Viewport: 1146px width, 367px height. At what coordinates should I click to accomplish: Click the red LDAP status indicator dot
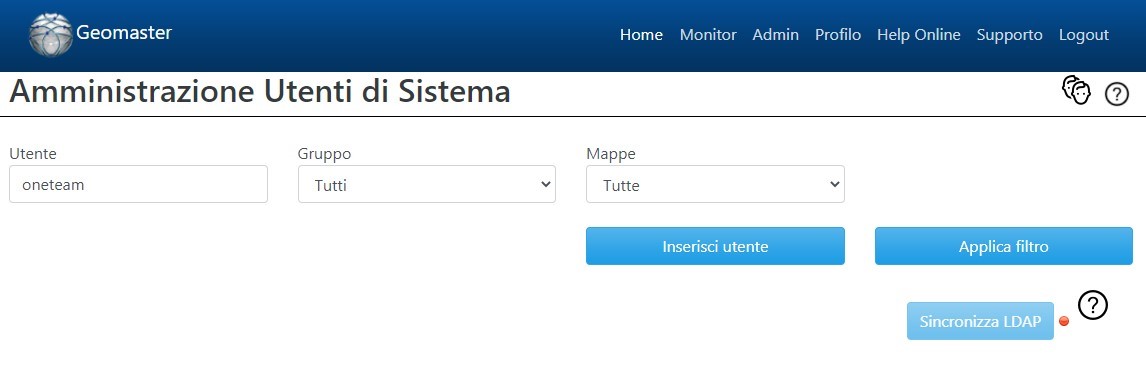(1064, 321)
